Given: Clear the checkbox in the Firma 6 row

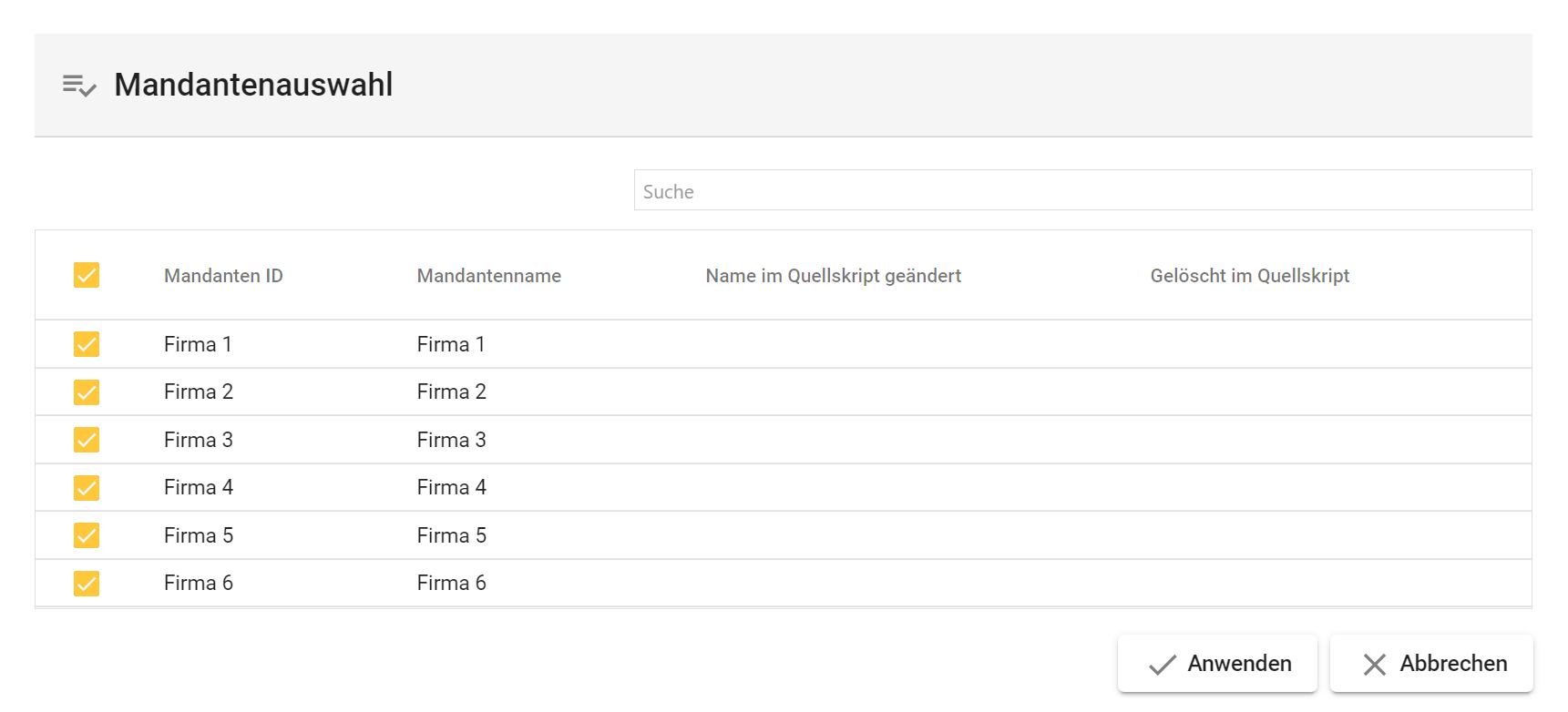Looking at the screenshot, I should click(87, 584).
